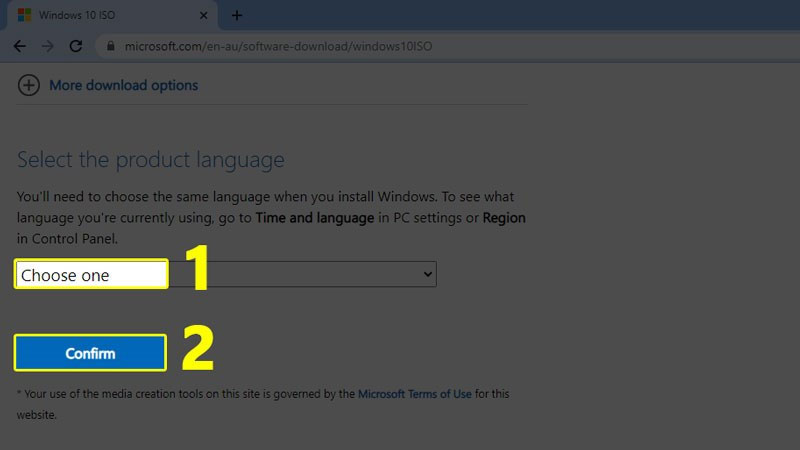Click the bold Time and language text
The image size is (800, 450).
tap(315, 218)
